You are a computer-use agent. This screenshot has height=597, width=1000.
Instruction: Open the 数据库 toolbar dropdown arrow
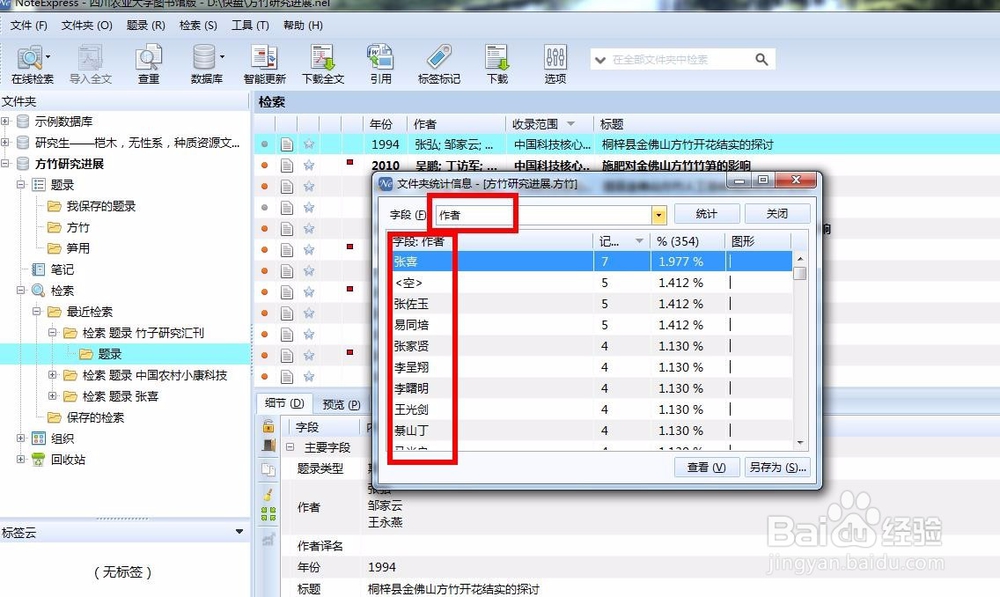222,57
